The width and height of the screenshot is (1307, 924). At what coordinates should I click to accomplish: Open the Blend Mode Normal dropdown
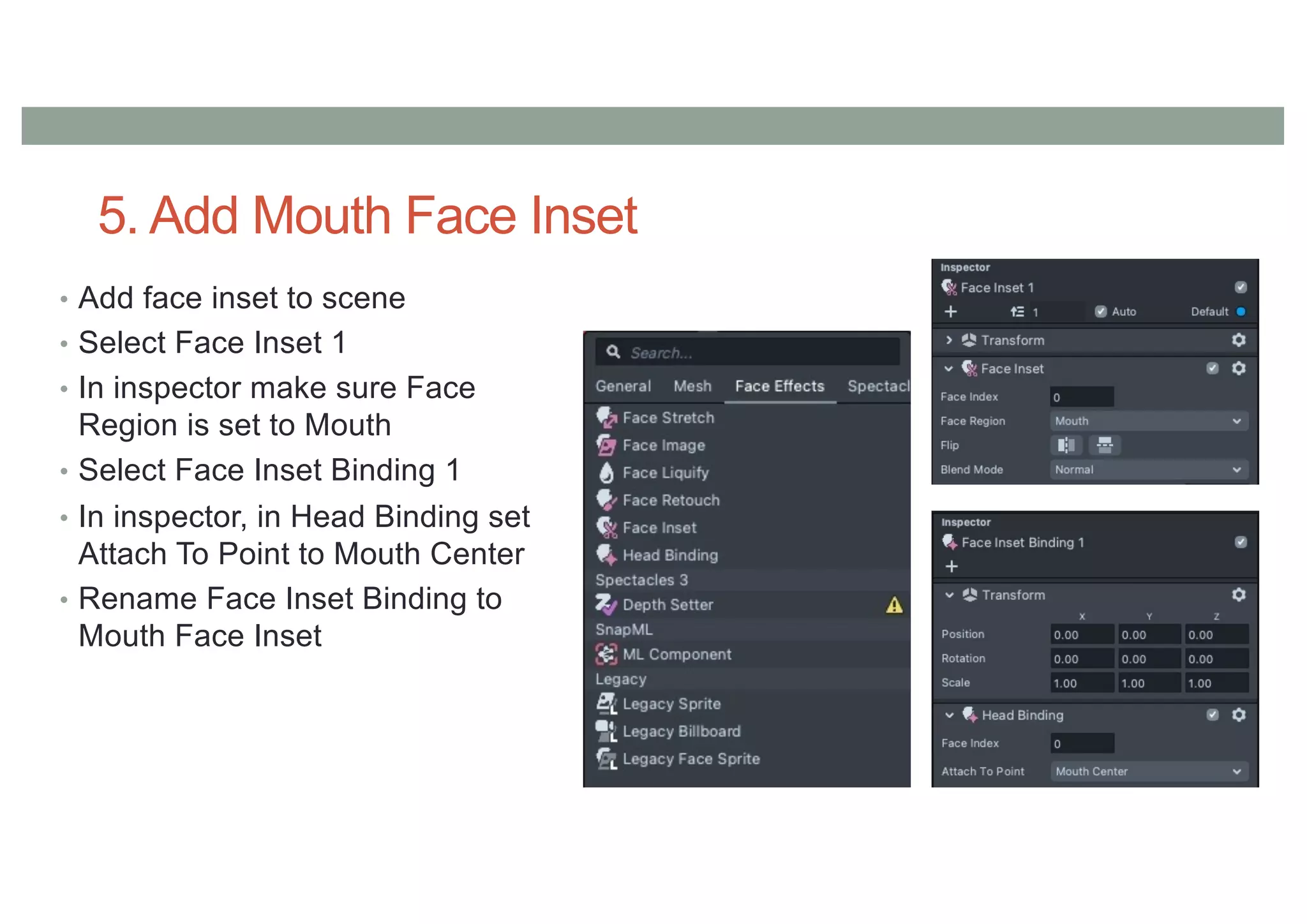pyautogui.click(x=1149, y=469)
